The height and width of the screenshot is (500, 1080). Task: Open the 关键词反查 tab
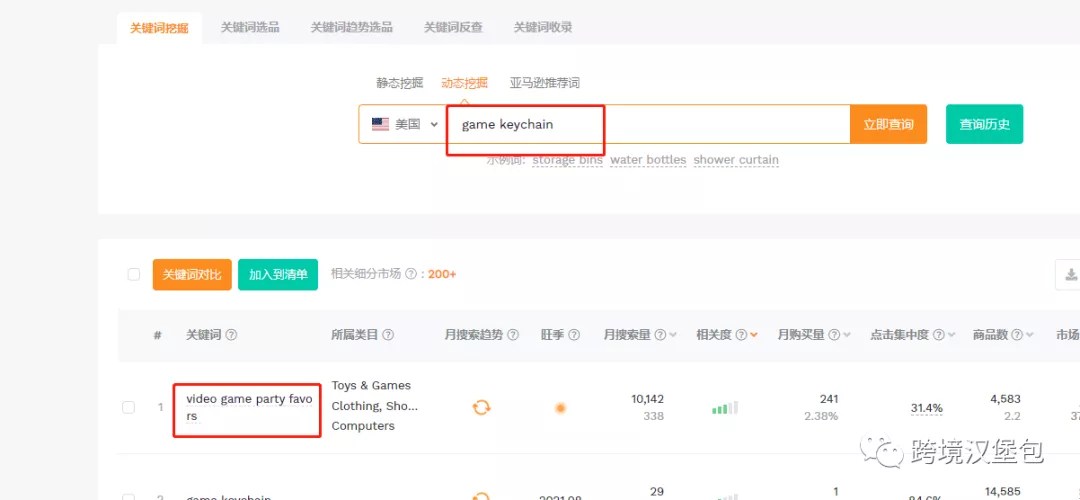point(453,28)
